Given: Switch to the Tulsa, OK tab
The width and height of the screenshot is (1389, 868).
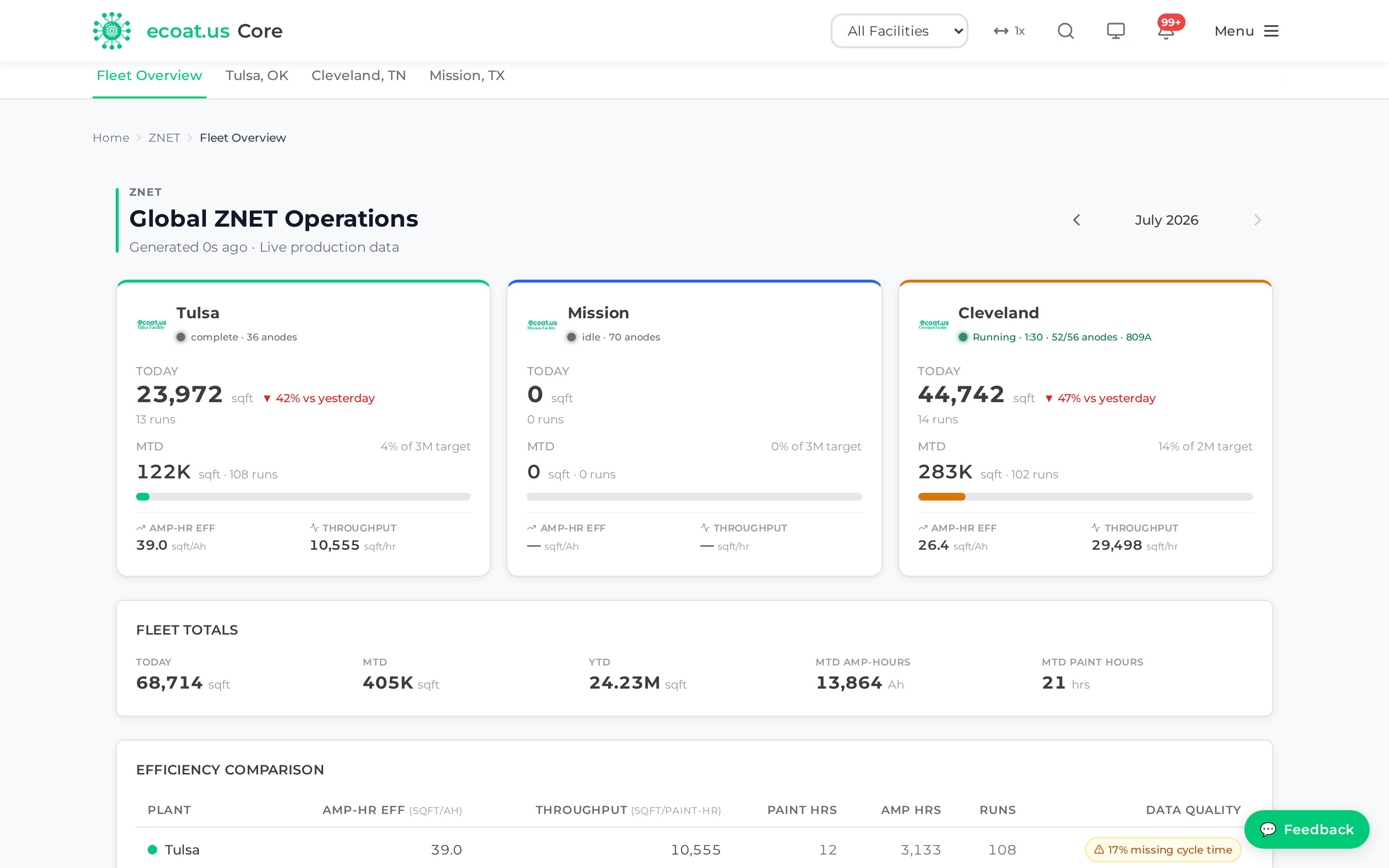Looking at the screenshot, I should pyautogui.click(x=257, y=76).
